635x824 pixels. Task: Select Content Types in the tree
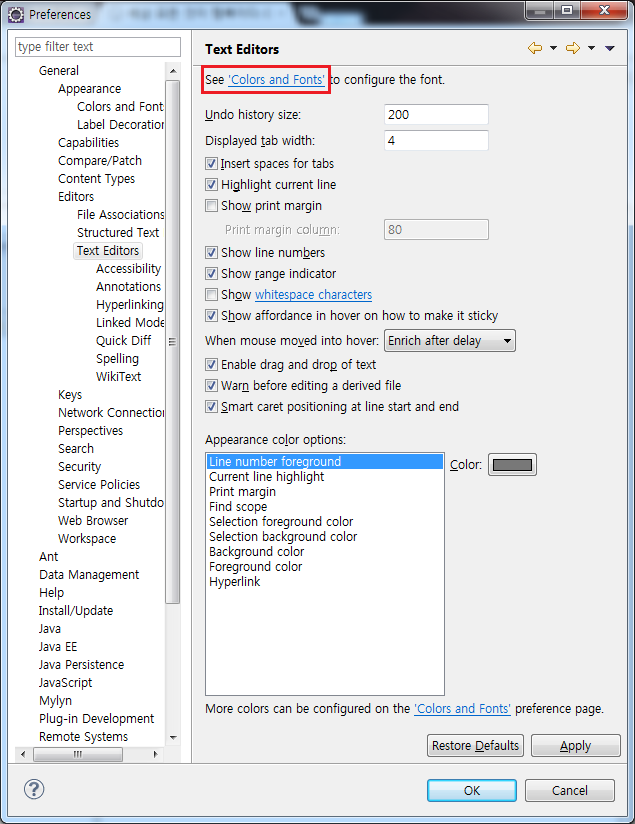(96, 179)
